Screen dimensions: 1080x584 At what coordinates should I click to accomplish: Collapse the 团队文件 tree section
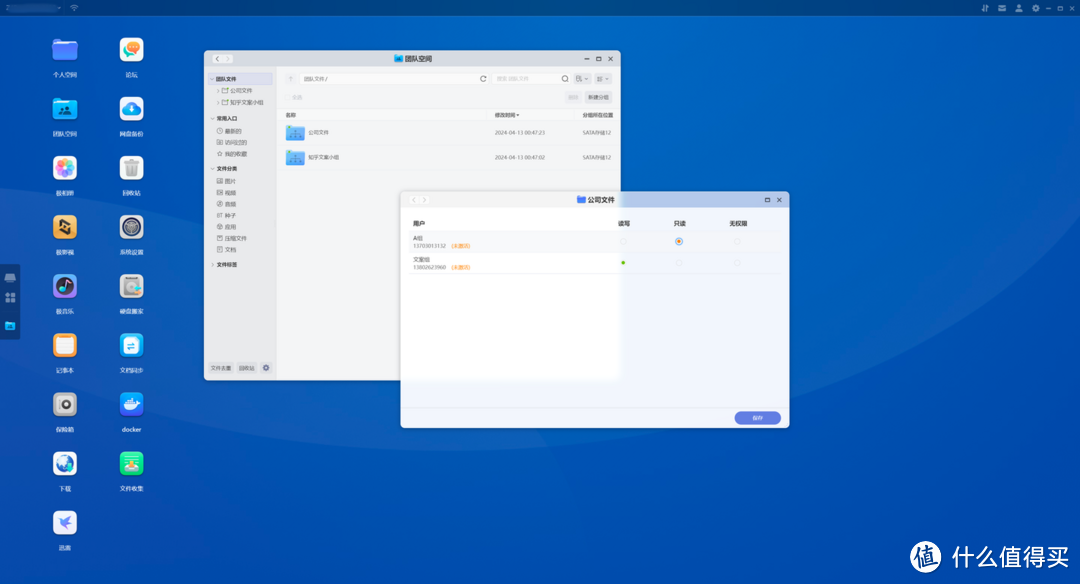point(212,79)
